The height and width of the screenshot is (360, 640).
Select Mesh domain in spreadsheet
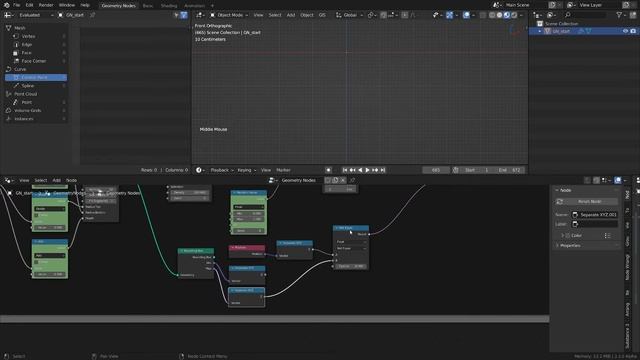pyautogui.click(x=20, y=28)
